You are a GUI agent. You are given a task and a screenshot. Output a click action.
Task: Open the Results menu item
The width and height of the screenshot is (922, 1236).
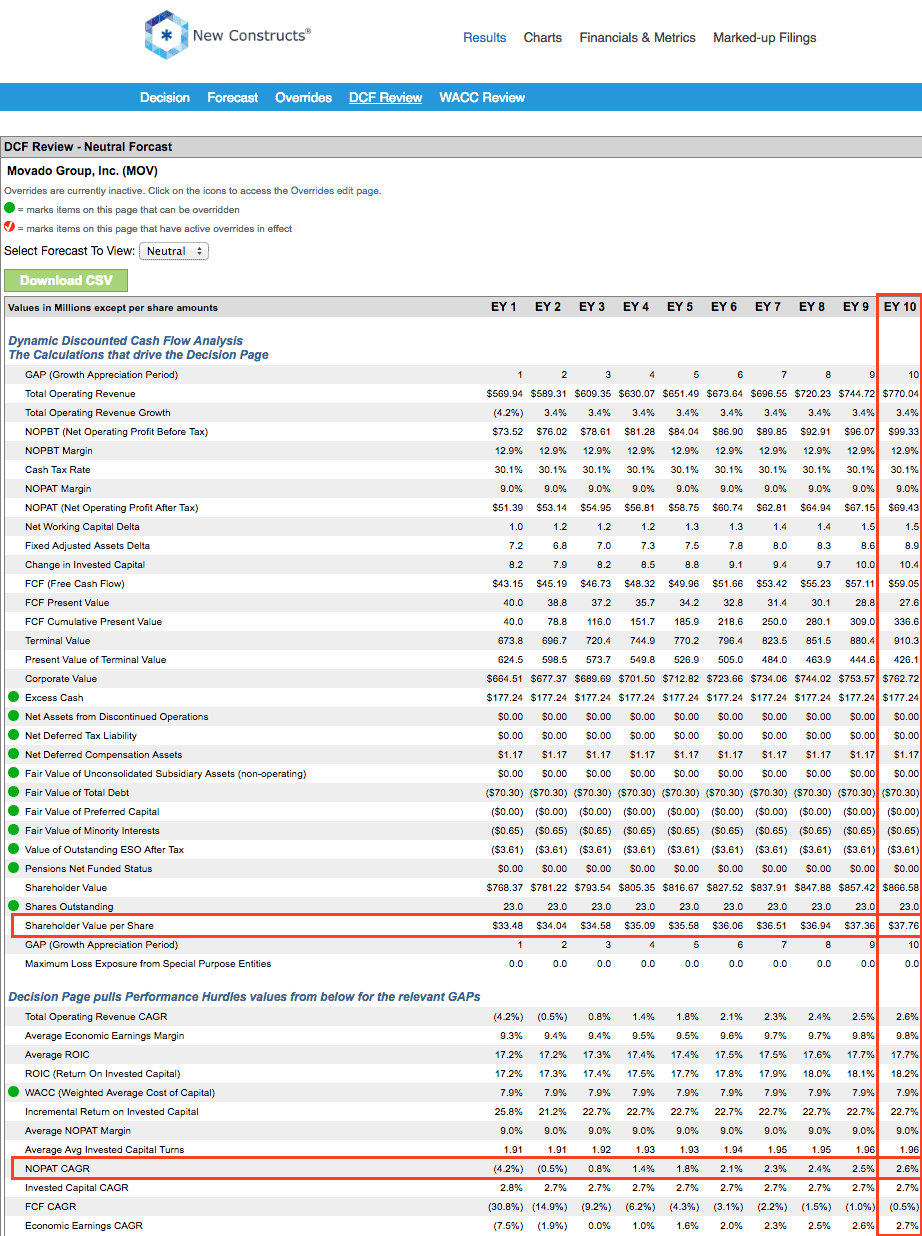485,37
